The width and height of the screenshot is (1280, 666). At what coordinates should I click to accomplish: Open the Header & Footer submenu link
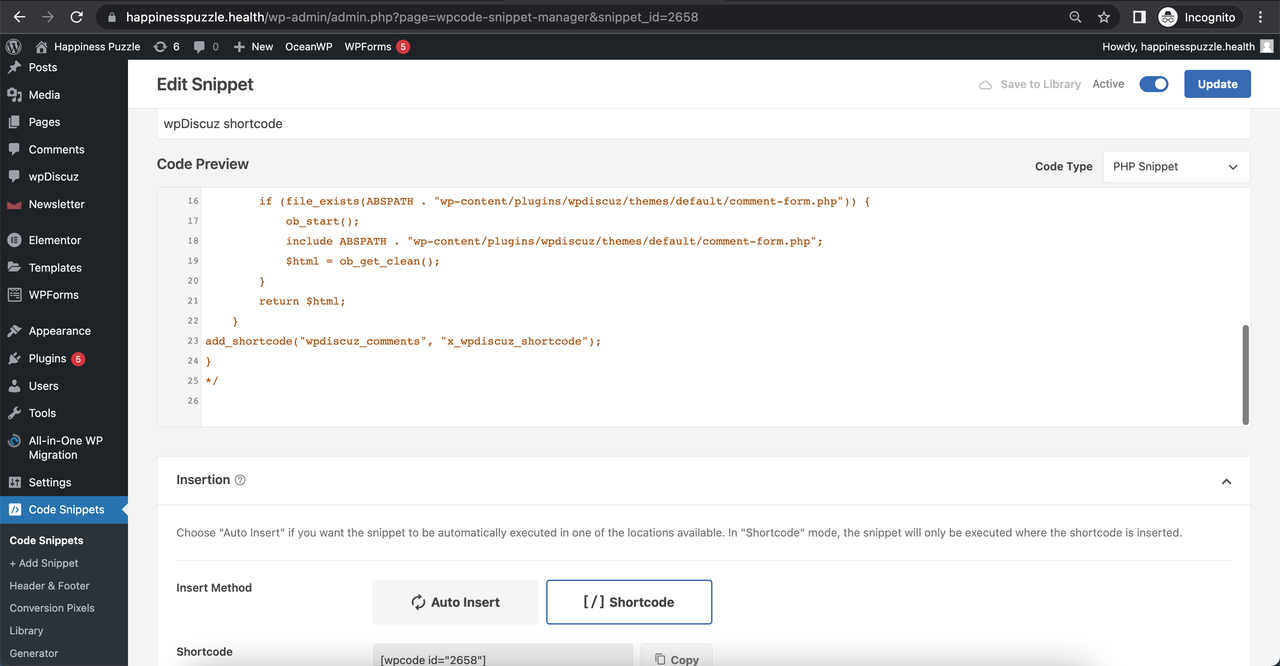pos(49,586)
